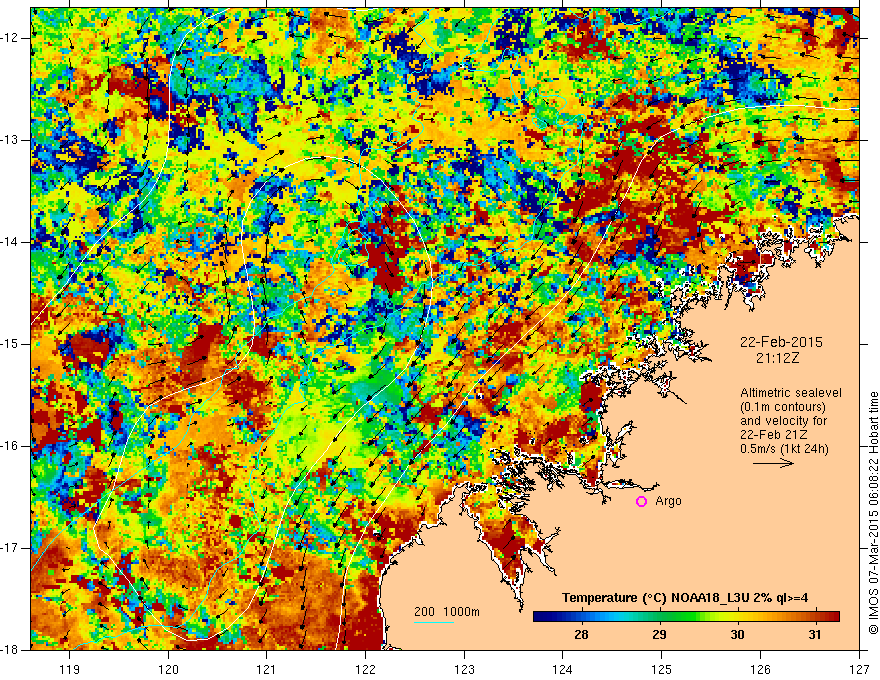Click the temperature colorbar scale
Viewport: 880px width, 680px height.
tap(686, 617)
